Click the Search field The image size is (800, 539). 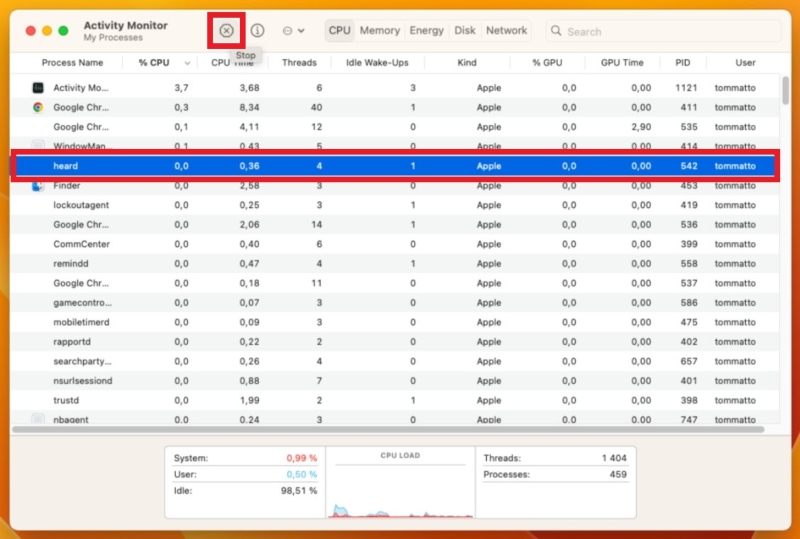click(x=663, y=31)
